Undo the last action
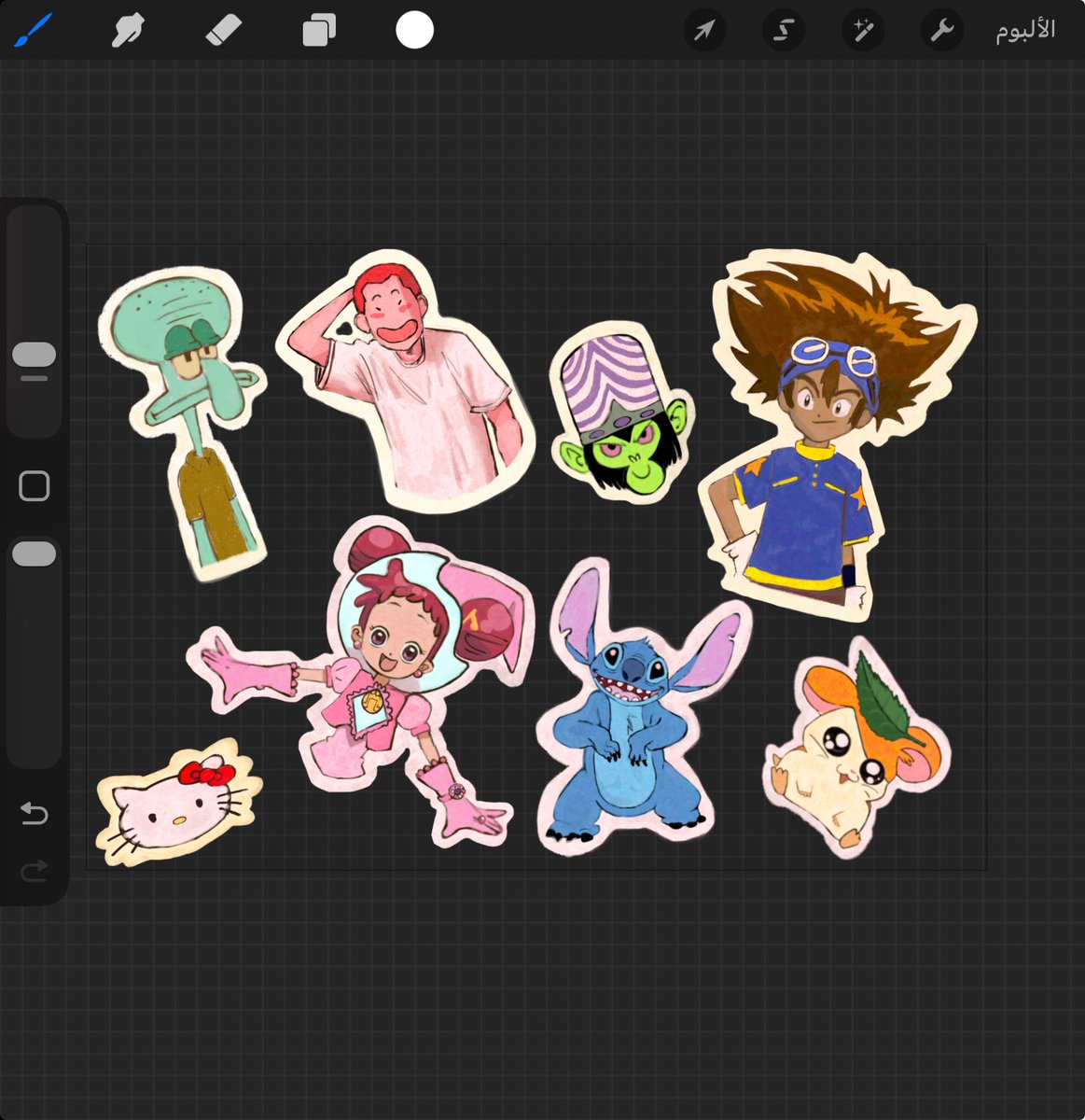1085x1120 pixels. pos(34,813)
